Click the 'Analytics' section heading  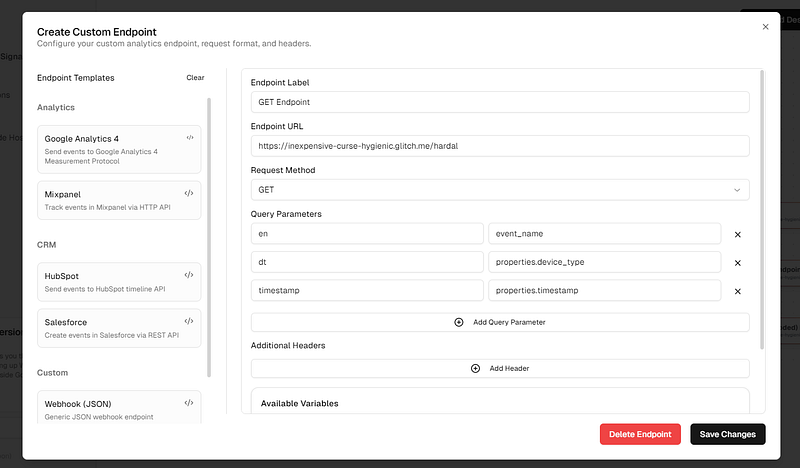(x=56, y=107)
